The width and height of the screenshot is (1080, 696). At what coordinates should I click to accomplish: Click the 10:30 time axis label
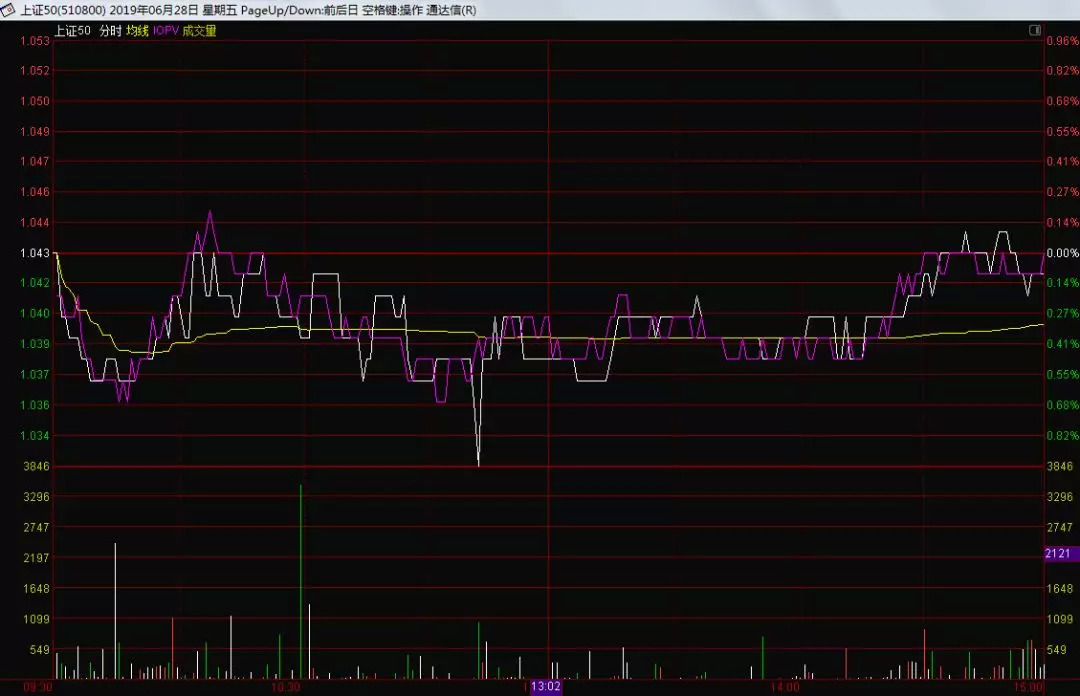click(x=285, y=688)
